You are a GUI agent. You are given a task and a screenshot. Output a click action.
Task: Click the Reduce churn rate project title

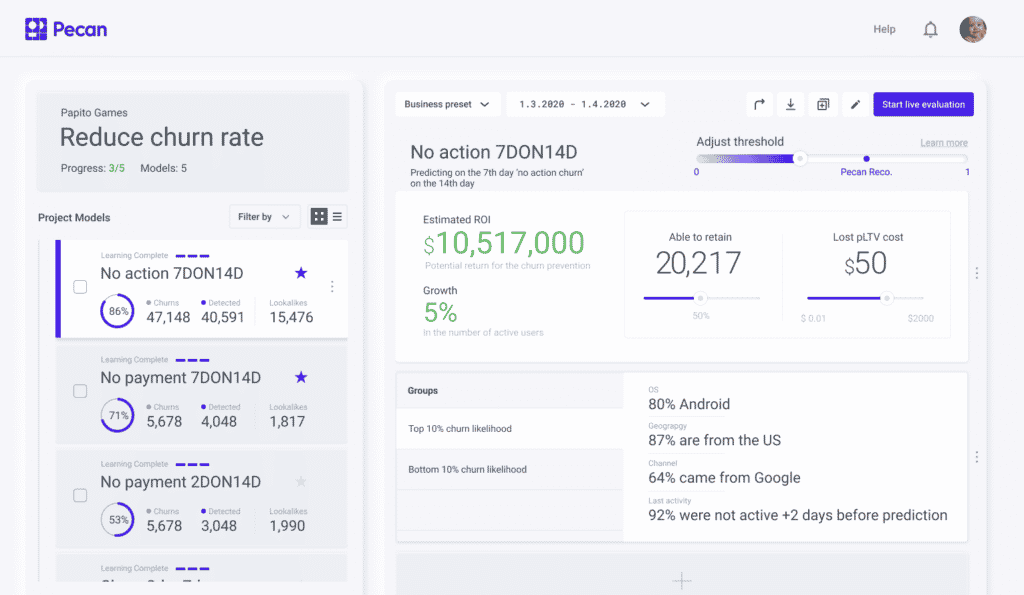coord(162,138)
